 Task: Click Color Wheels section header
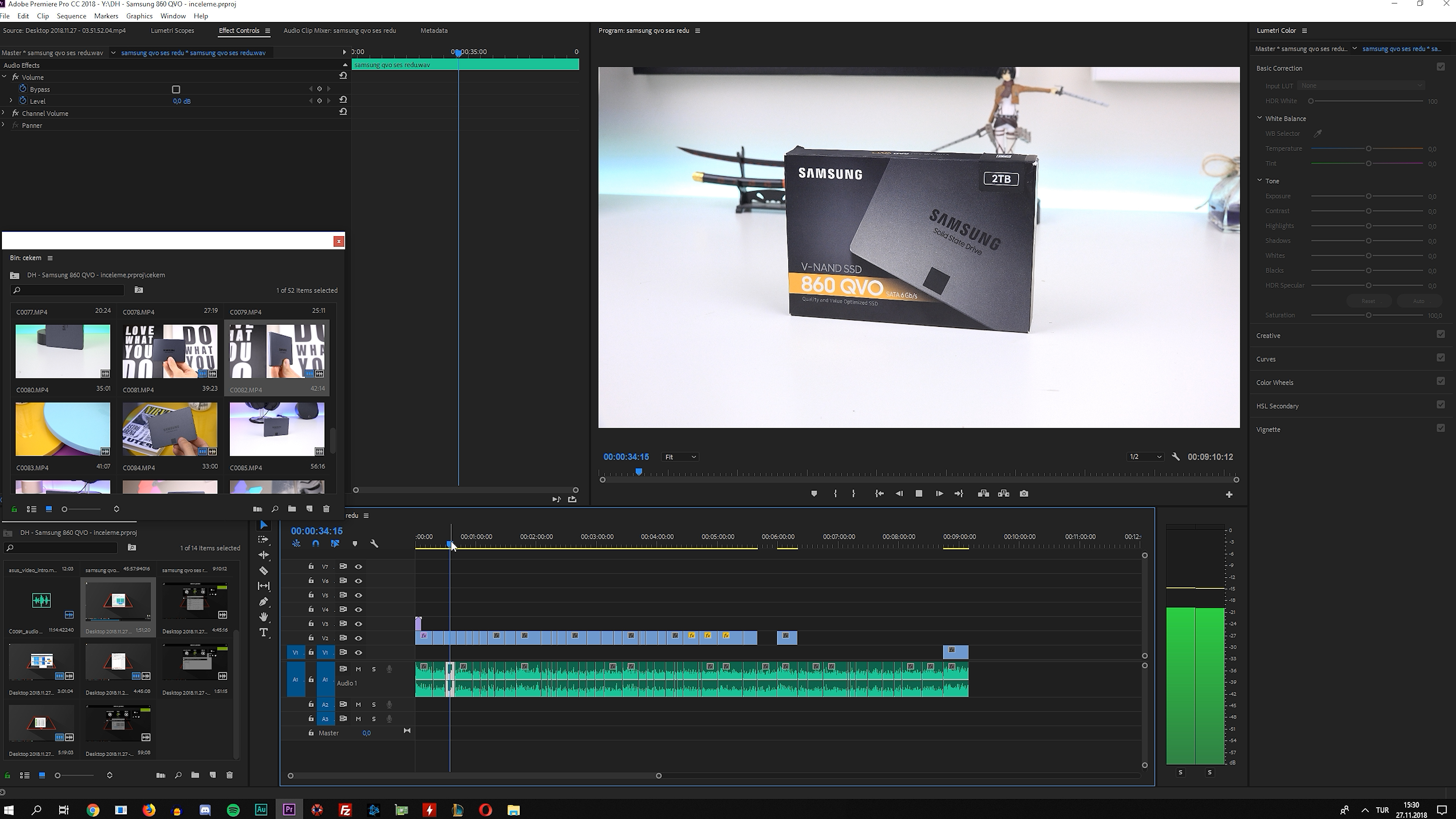(x=1274, y=383)
